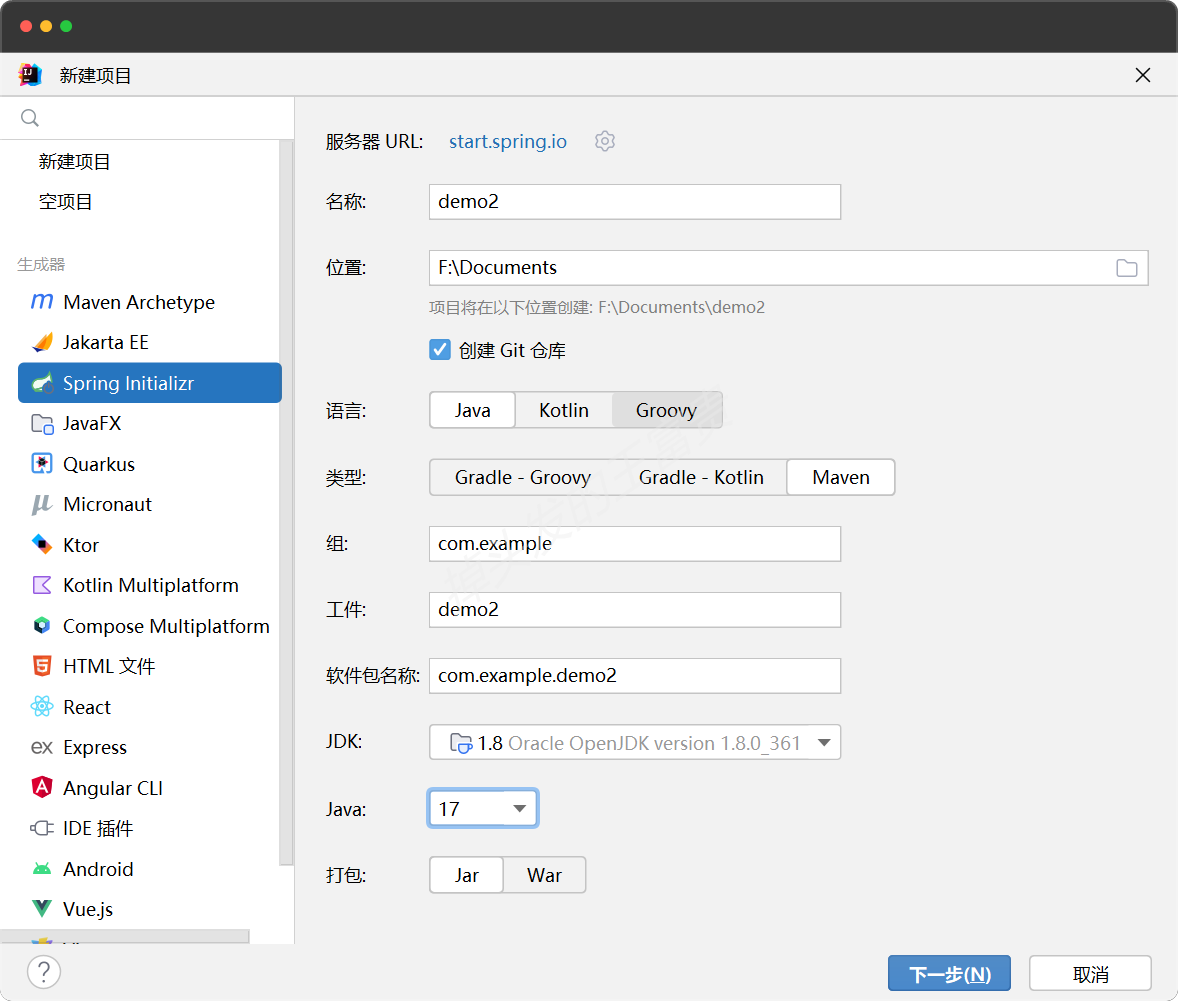Close the New Project dialog
Image resolution: width=1178 pixels, height=1001 pixels.
[1143, 75]
